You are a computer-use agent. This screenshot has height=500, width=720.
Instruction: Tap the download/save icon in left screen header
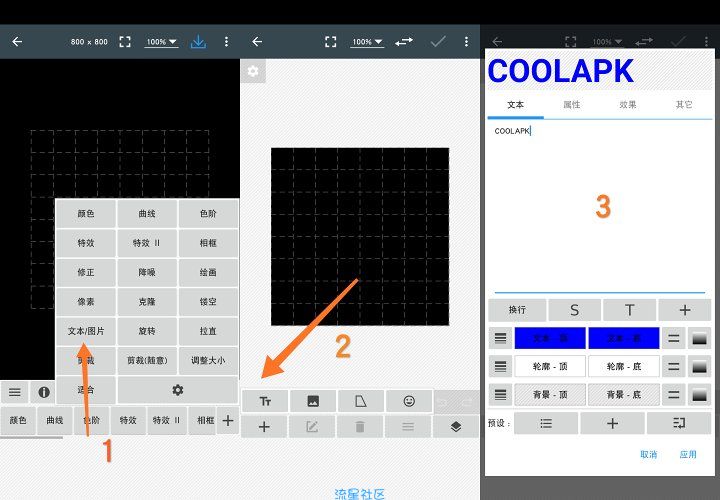click(198, 42)
